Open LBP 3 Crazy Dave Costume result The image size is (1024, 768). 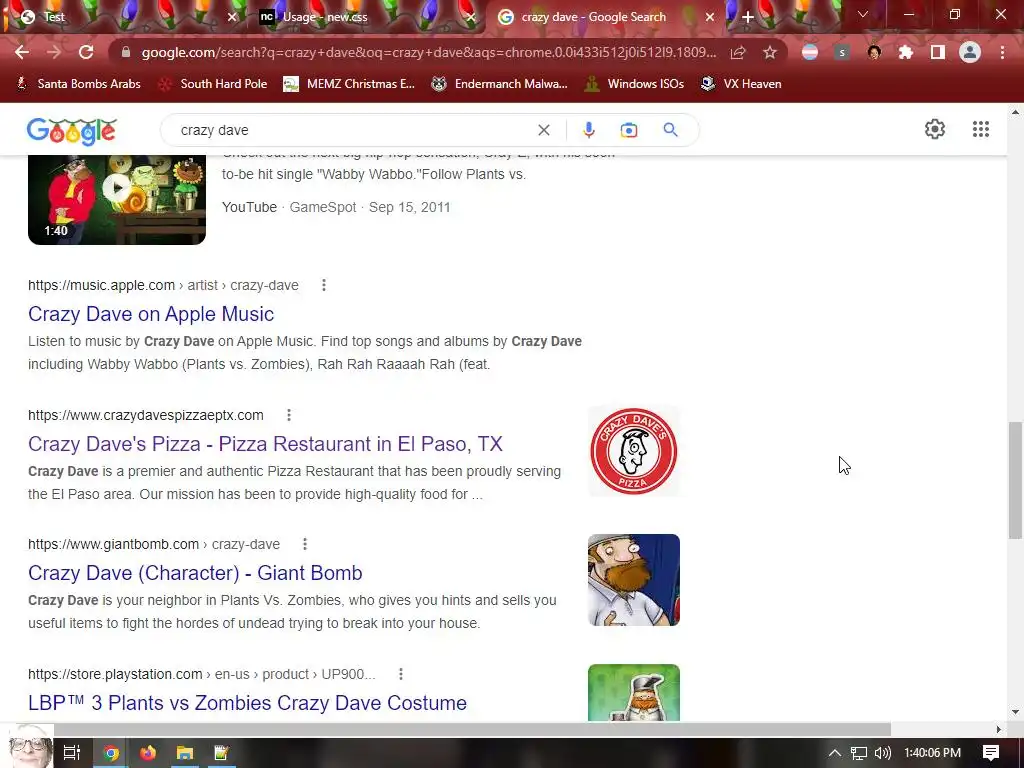click(x=248, y=703)
